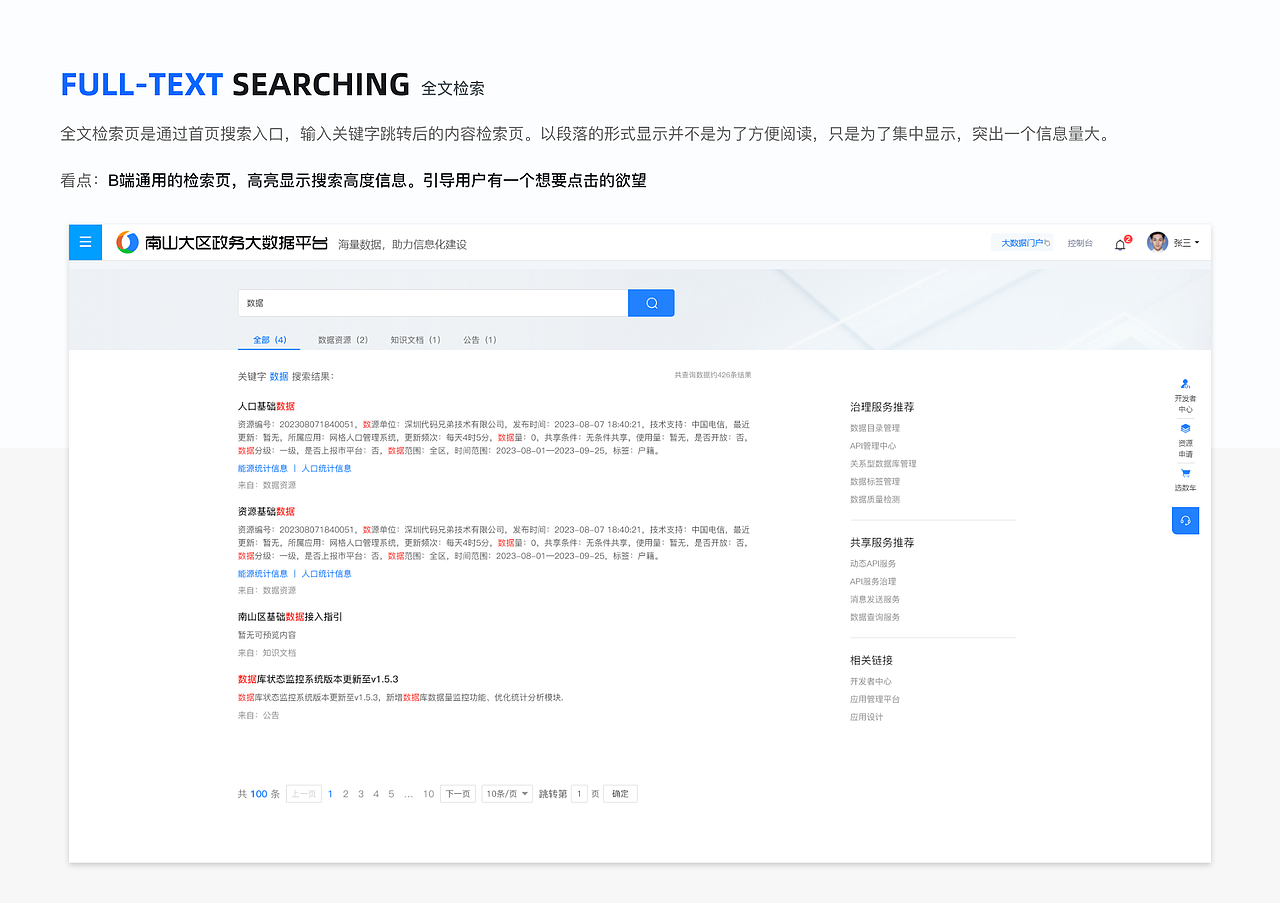
Task: Go to pagination page 10
Action: (428, 794)
